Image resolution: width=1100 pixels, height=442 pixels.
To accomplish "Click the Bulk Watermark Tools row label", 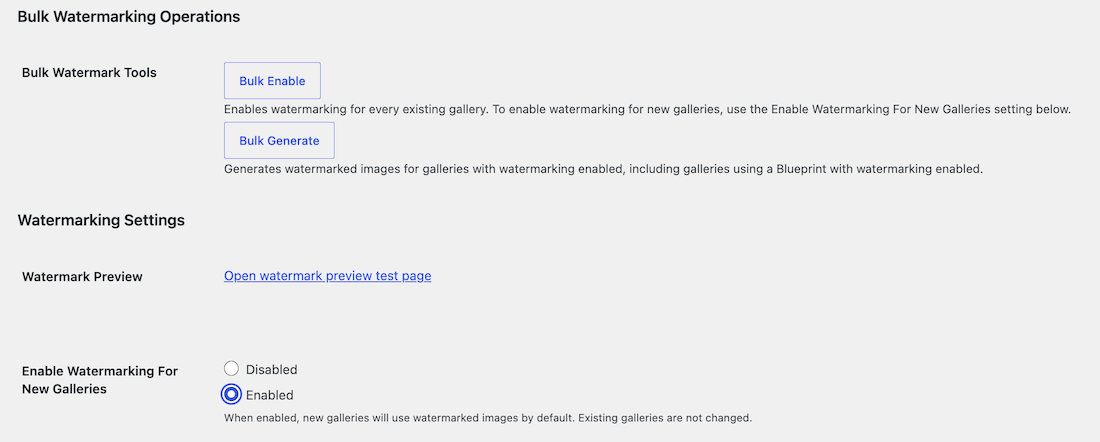I will 89,73.
